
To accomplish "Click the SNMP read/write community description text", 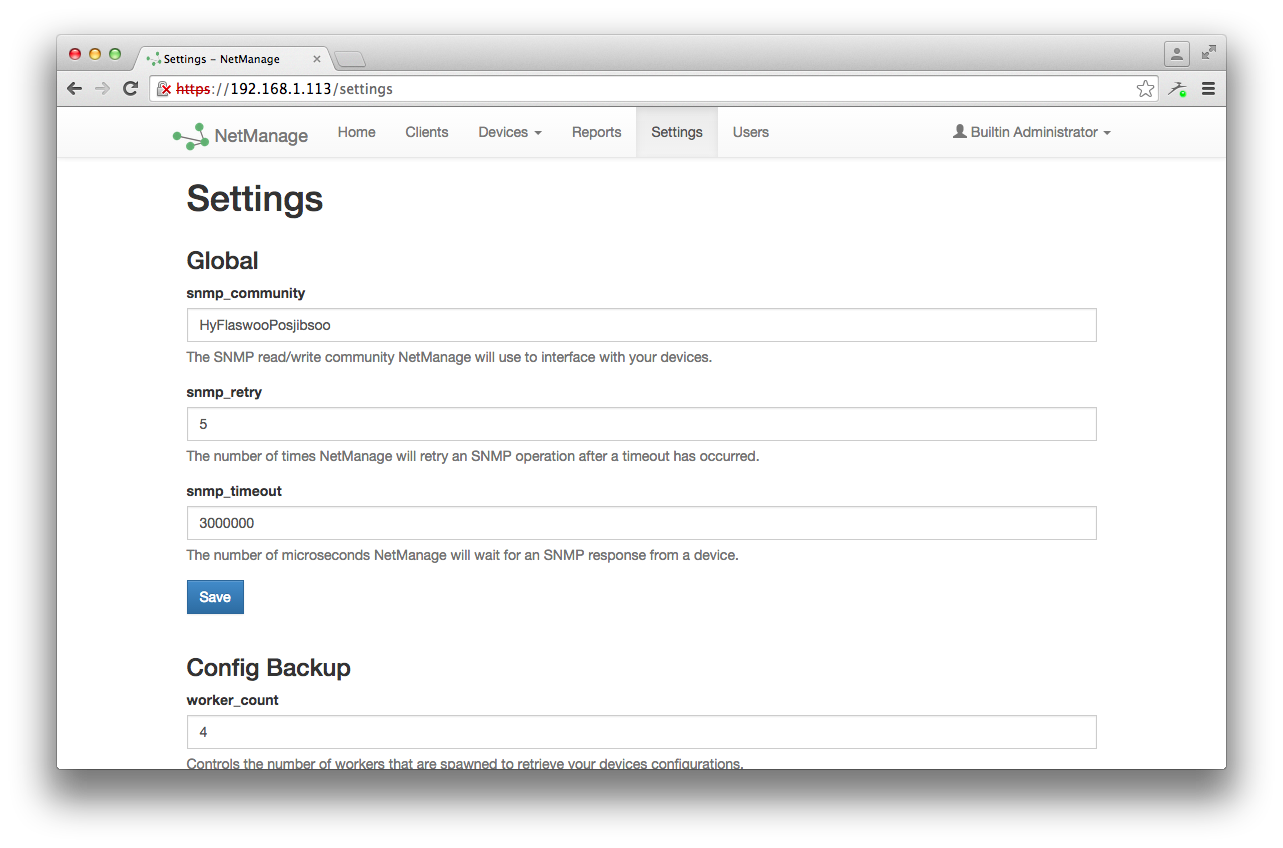I will 449,357.
